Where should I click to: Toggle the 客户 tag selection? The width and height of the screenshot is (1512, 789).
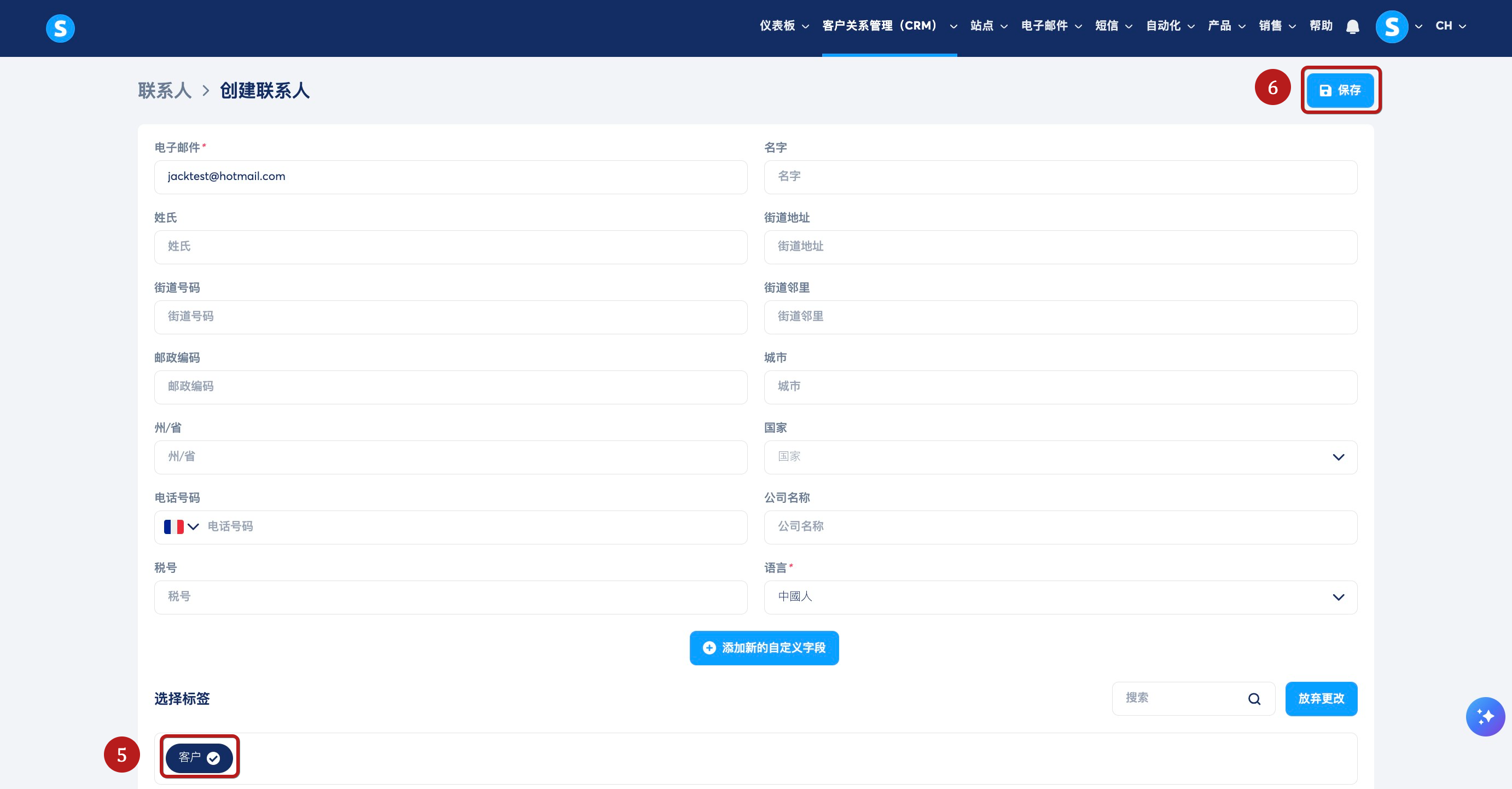(200, 757)
